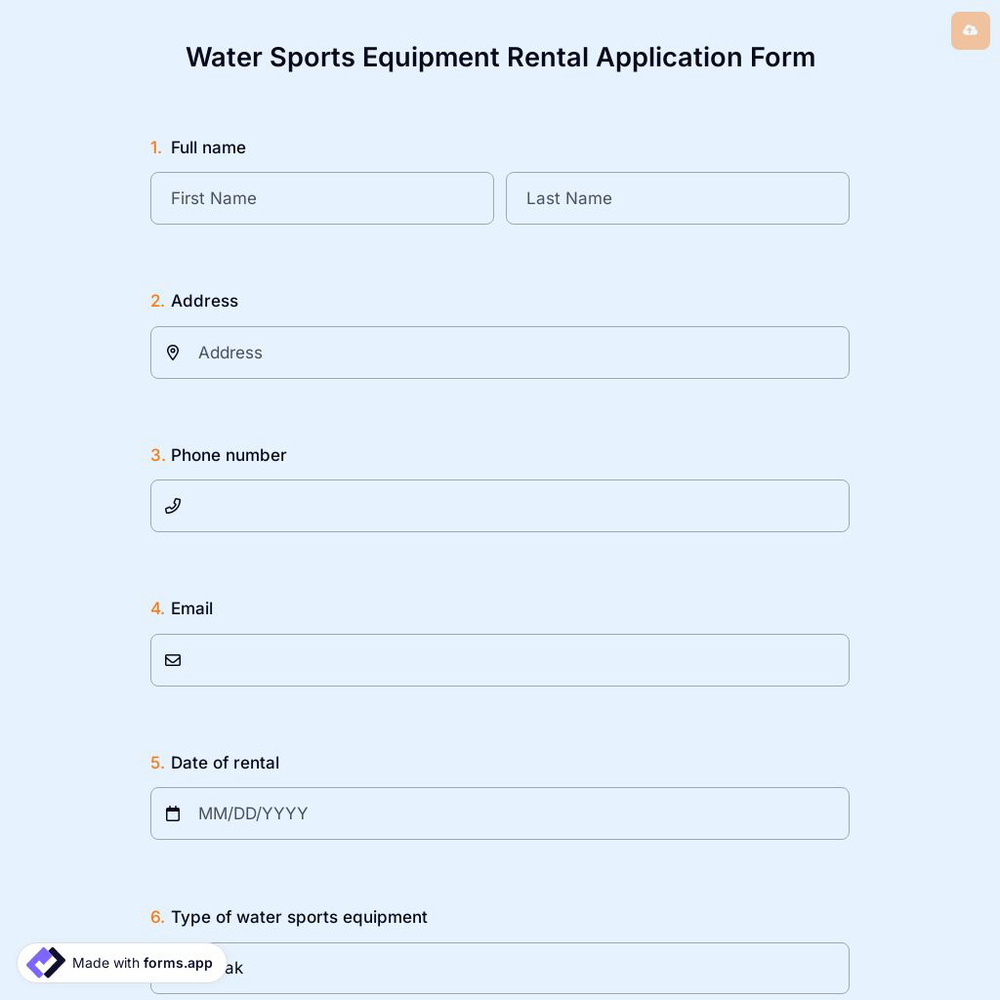Open the water sports equipment selection field

pyautogui.click(x=500, y=967)
